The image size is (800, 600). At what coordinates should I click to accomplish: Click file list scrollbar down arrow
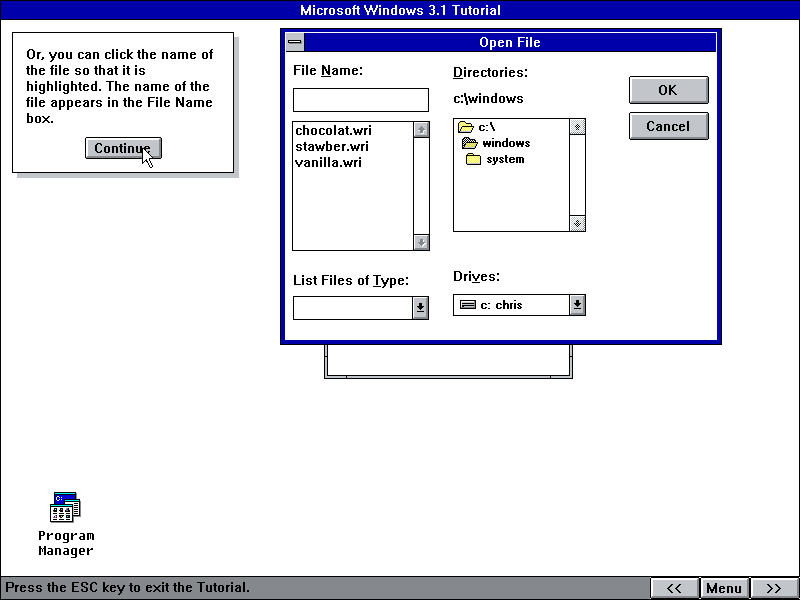click(421, 242)
